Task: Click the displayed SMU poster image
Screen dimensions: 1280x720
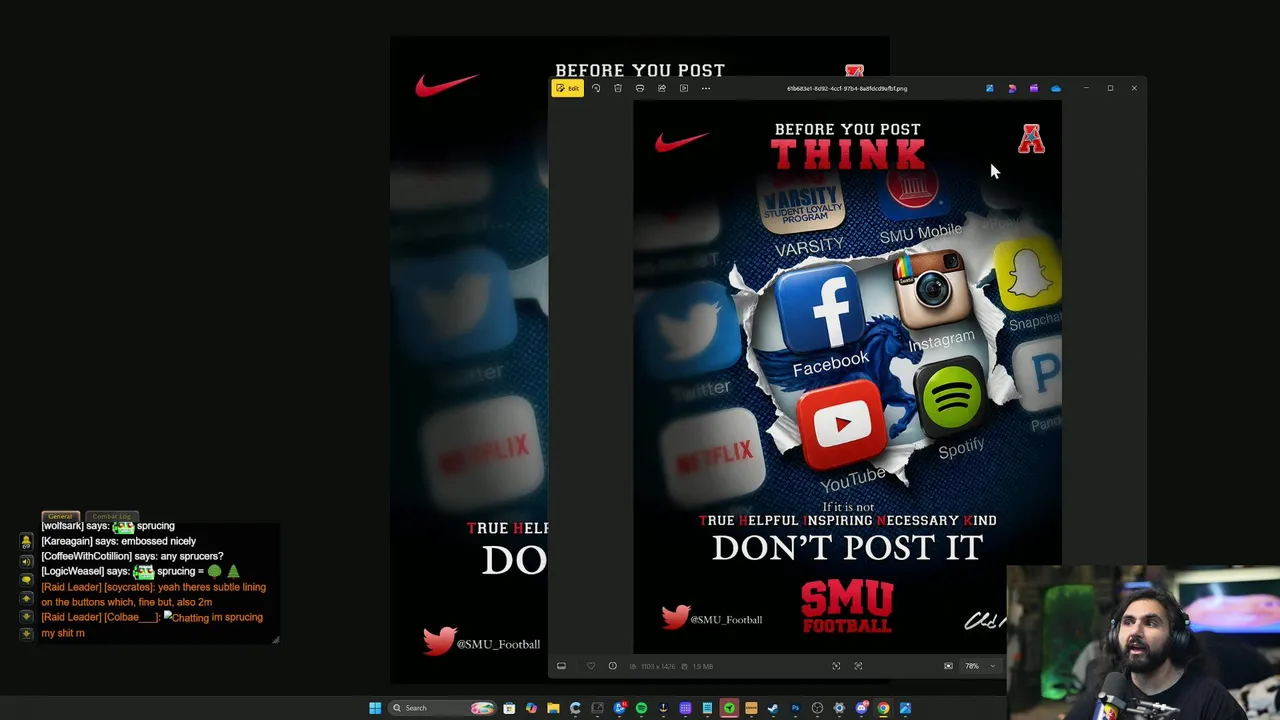Action: tap(847, 377)
